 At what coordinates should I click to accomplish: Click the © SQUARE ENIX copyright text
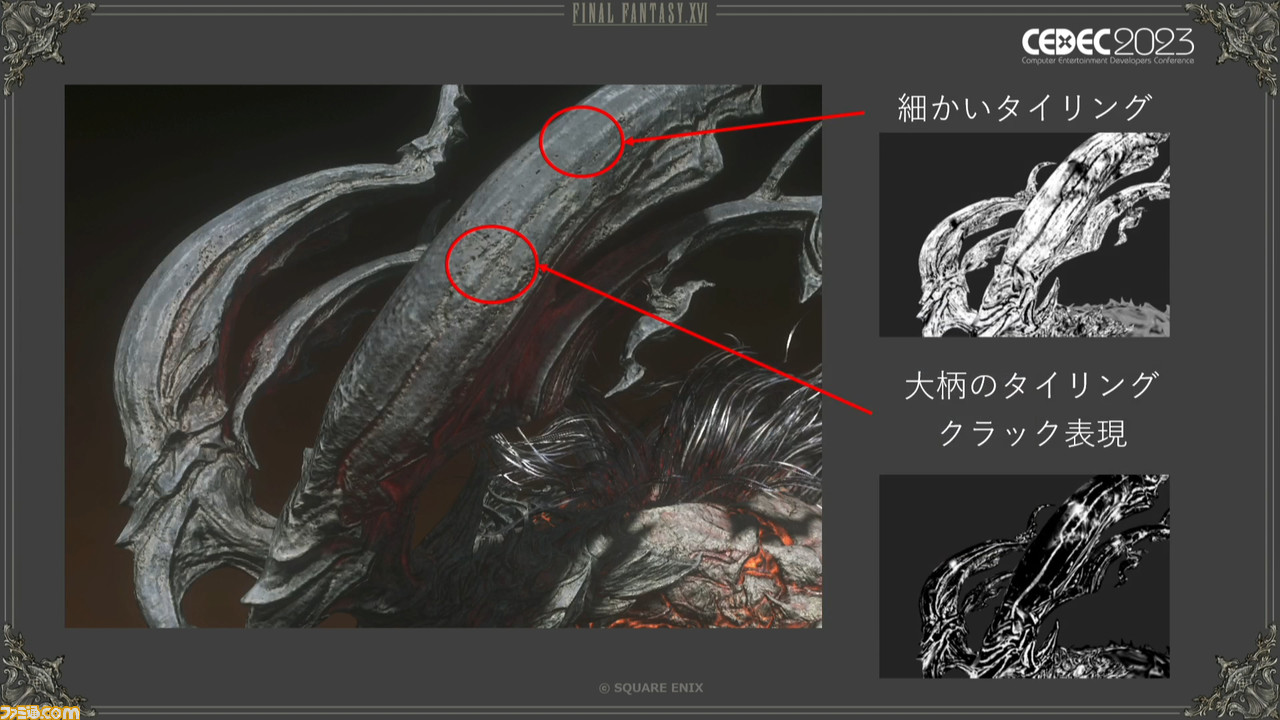[650, 688]
